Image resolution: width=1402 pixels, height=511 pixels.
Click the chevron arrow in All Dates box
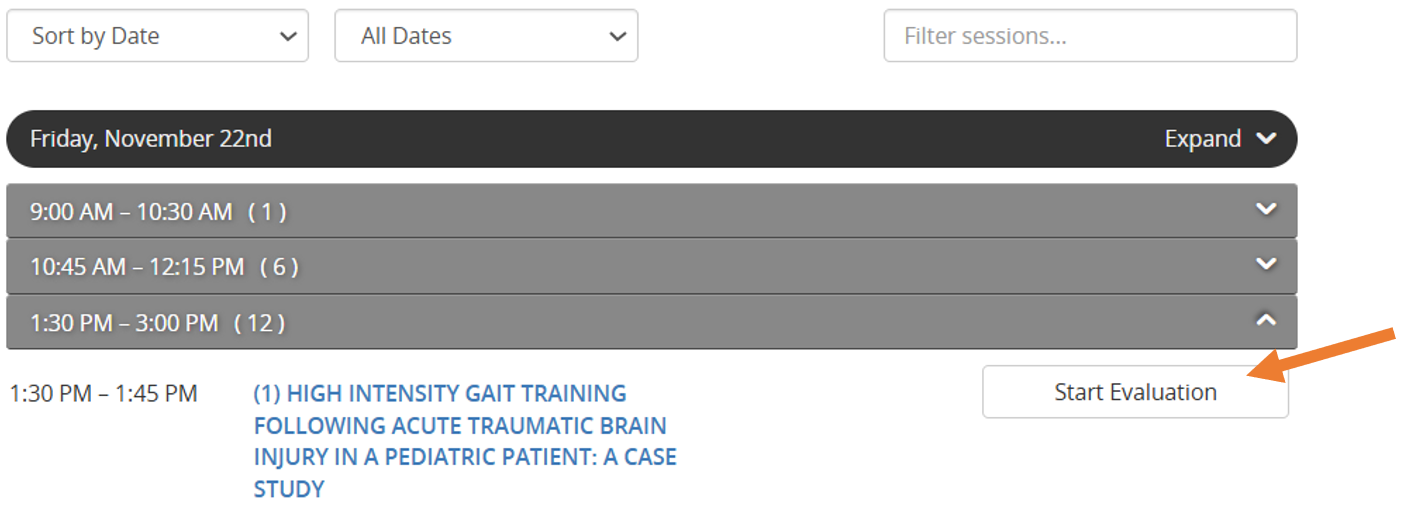tap(617, 37)
